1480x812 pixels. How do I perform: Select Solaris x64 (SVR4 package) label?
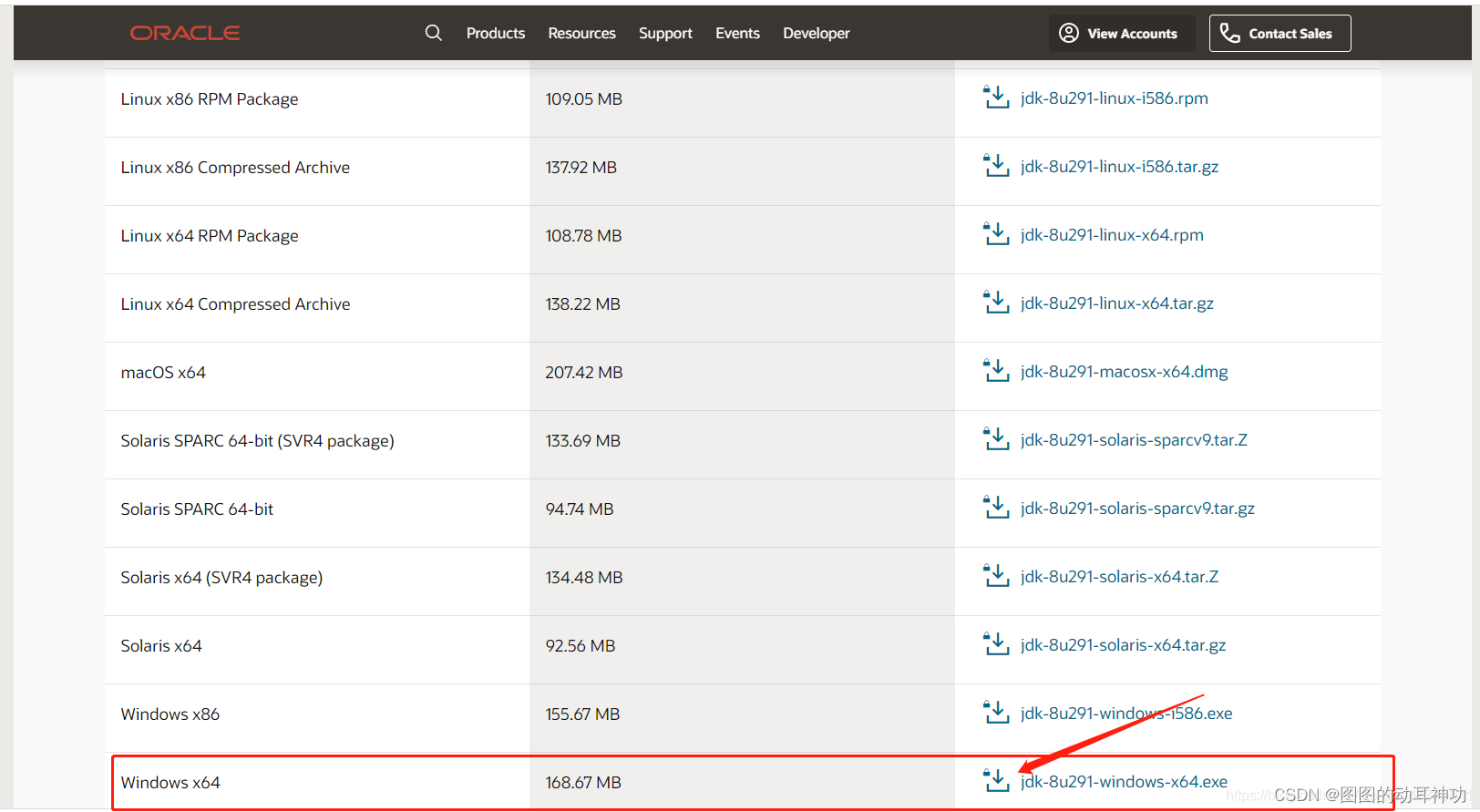point(221,578)
